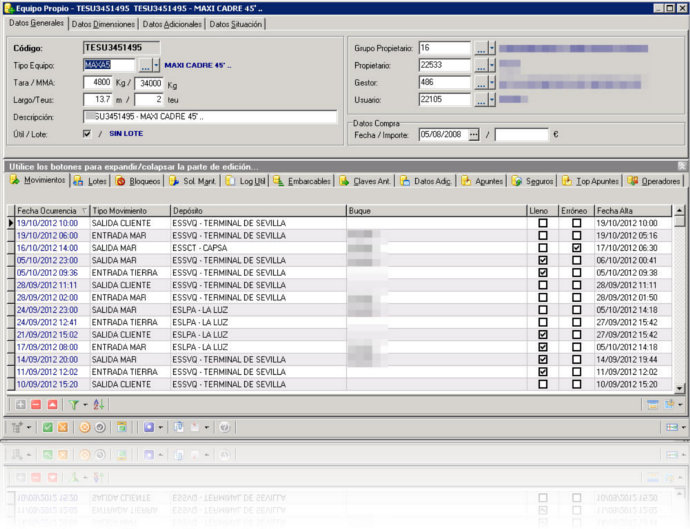Click the green funnel filter icon
The height and width of the screenshot is (529, 690).
[x=73, y=404]
